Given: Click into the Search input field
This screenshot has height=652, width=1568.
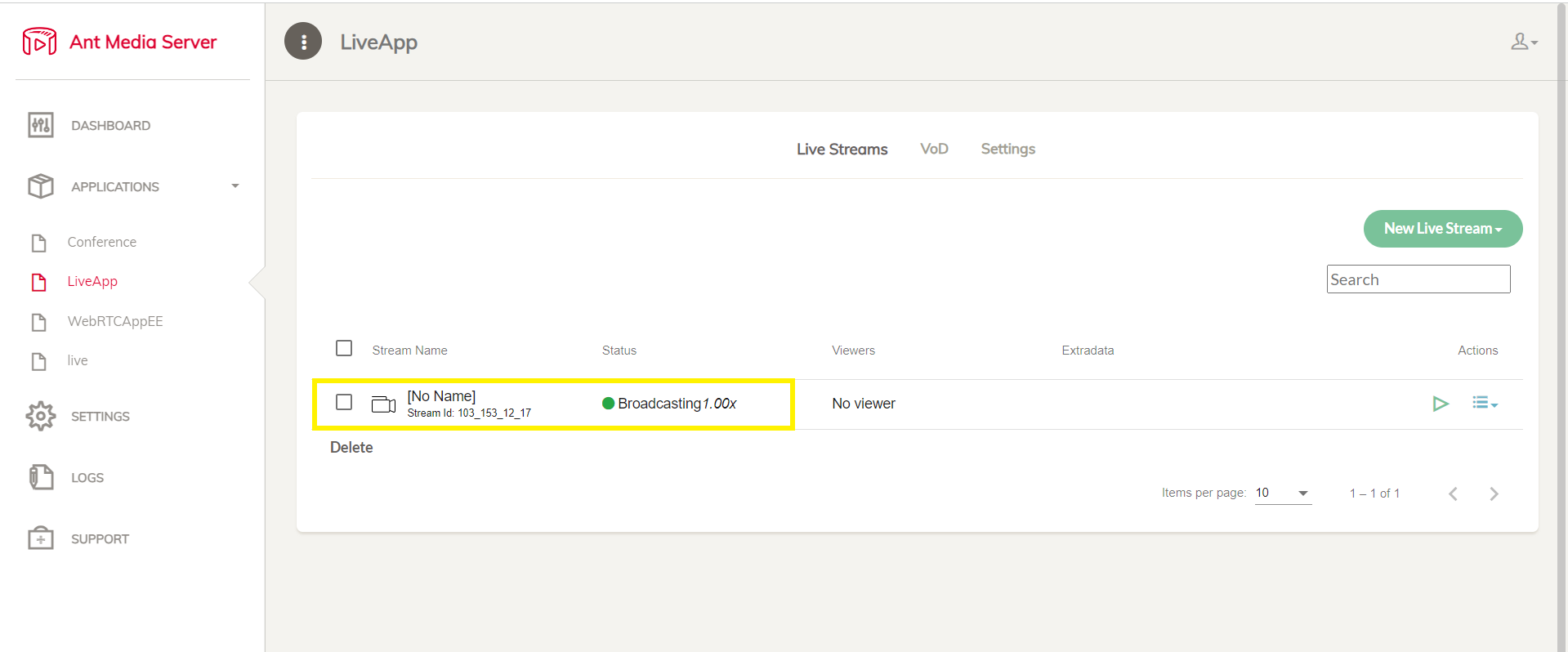Looking at the screenshot, I should coord(1418,279).
